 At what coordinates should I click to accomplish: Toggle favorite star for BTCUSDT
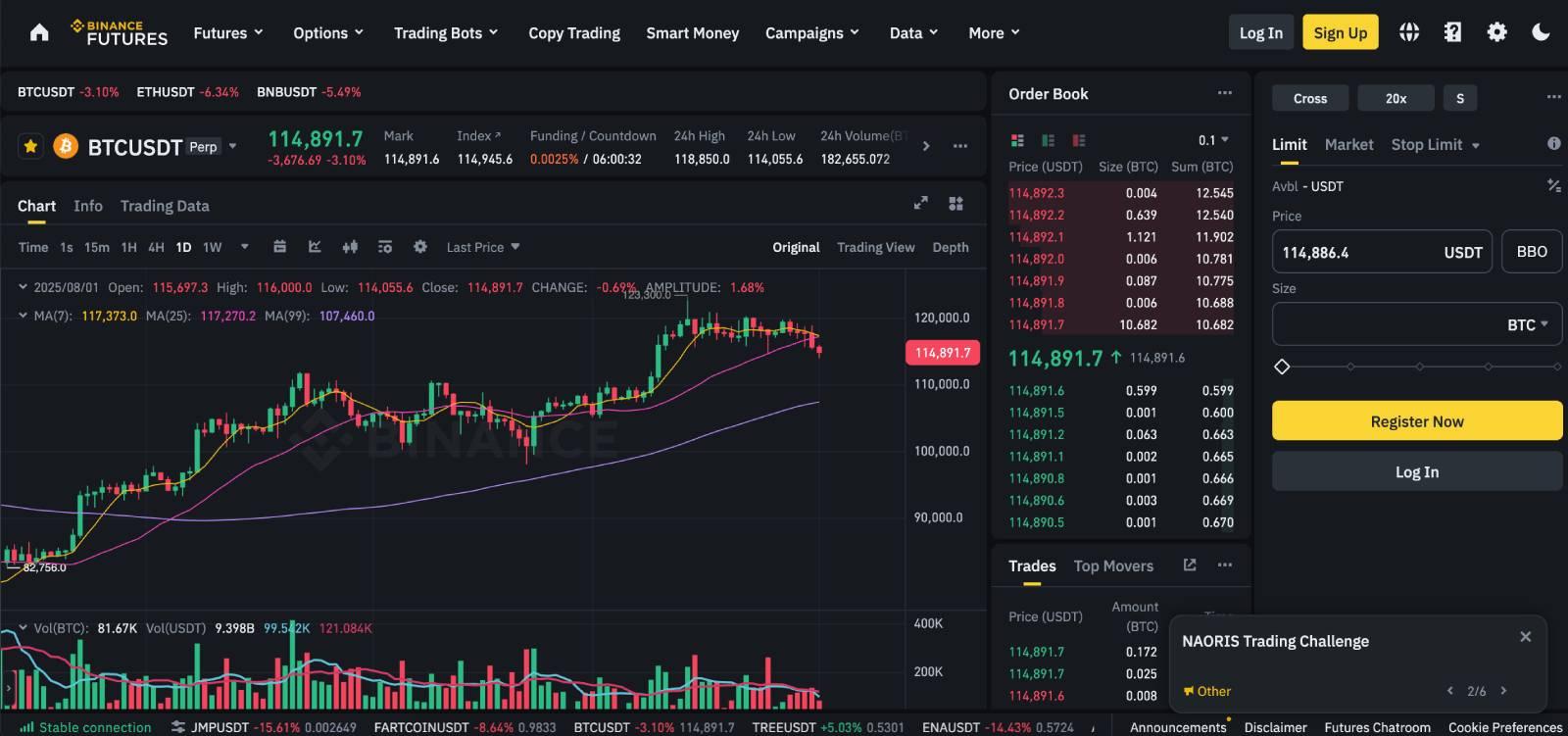point(31,146)
